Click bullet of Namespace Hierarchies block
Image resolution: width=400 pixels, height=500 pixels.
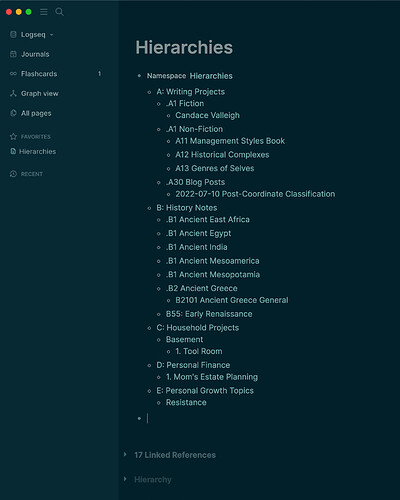(x=139, y=76)
